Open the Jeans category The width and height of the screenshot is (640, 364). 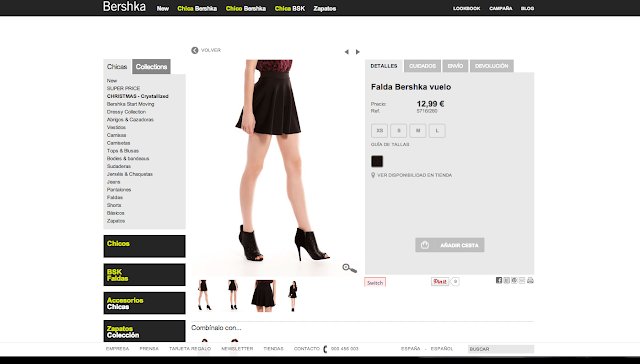pyautogui.click(x=113, y=182)
